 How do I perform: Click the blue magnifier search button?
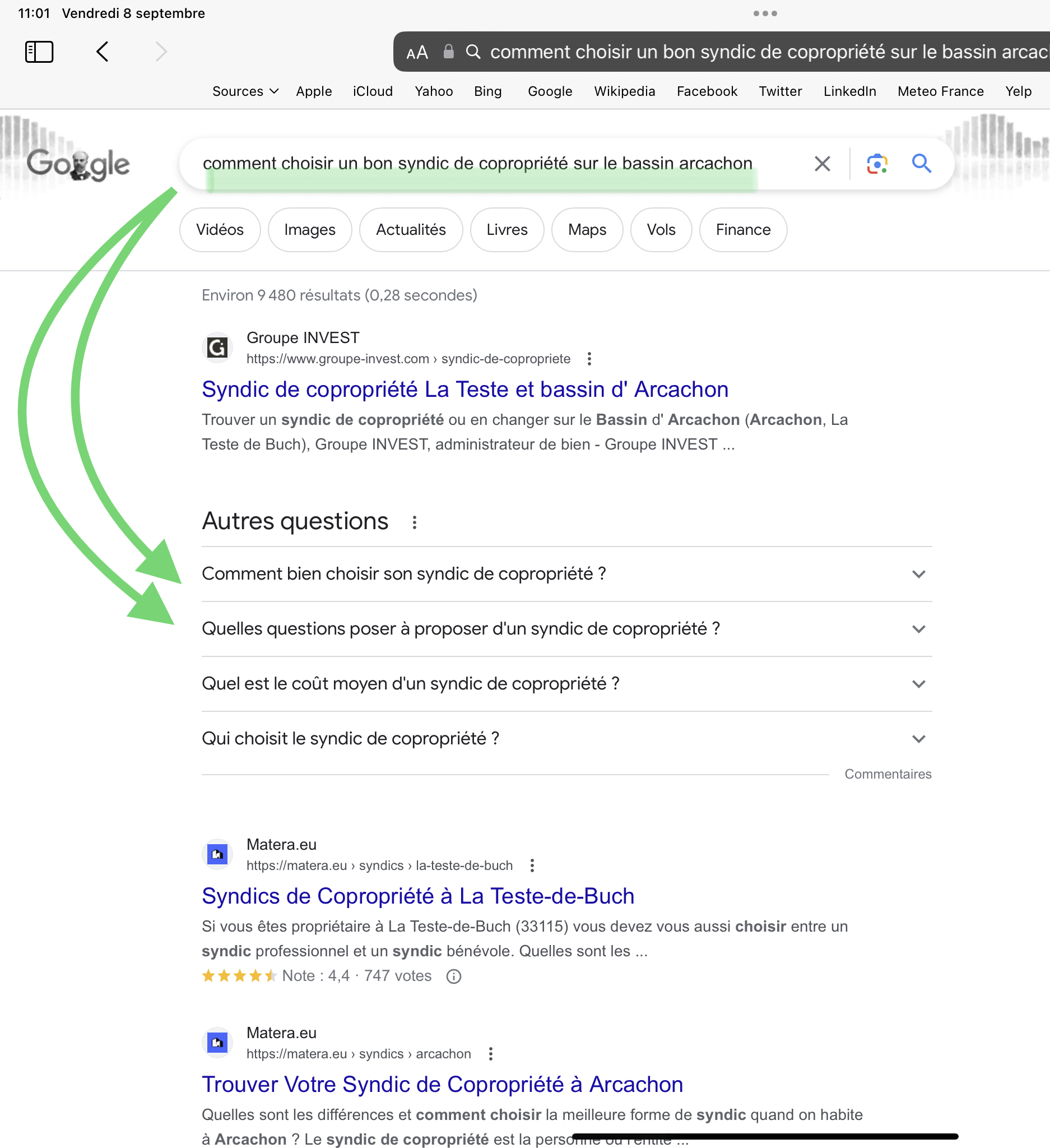click(921, 164)
